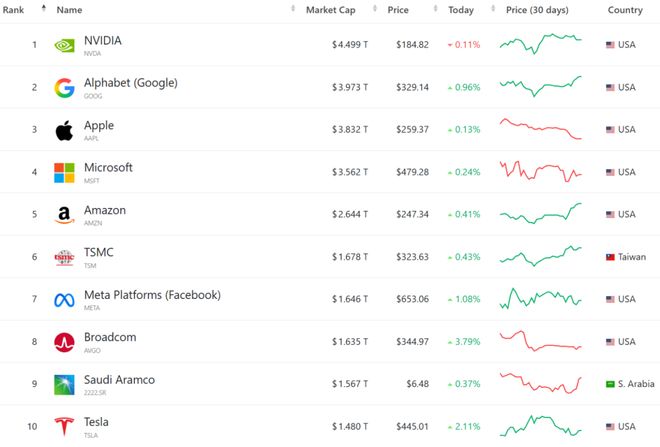Click the TSMC logo icon

[65, 257]
